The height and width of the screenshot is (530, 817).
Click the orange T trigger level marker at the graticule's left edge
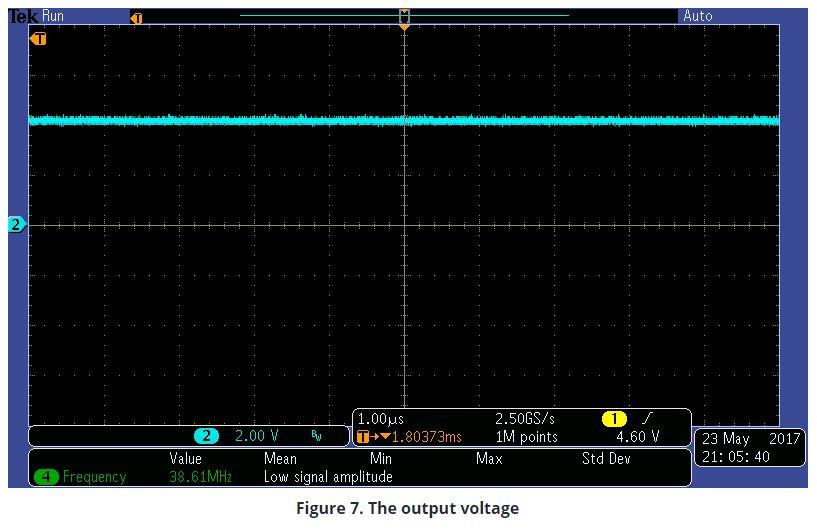tap(38, 39)
